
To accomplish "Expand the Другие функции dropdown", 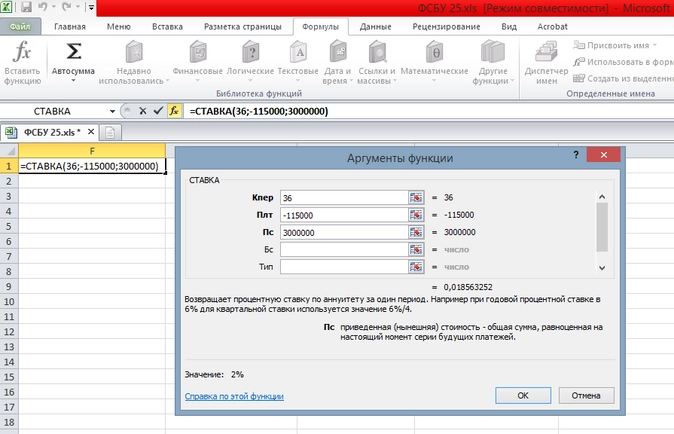I will coord(512,81).
